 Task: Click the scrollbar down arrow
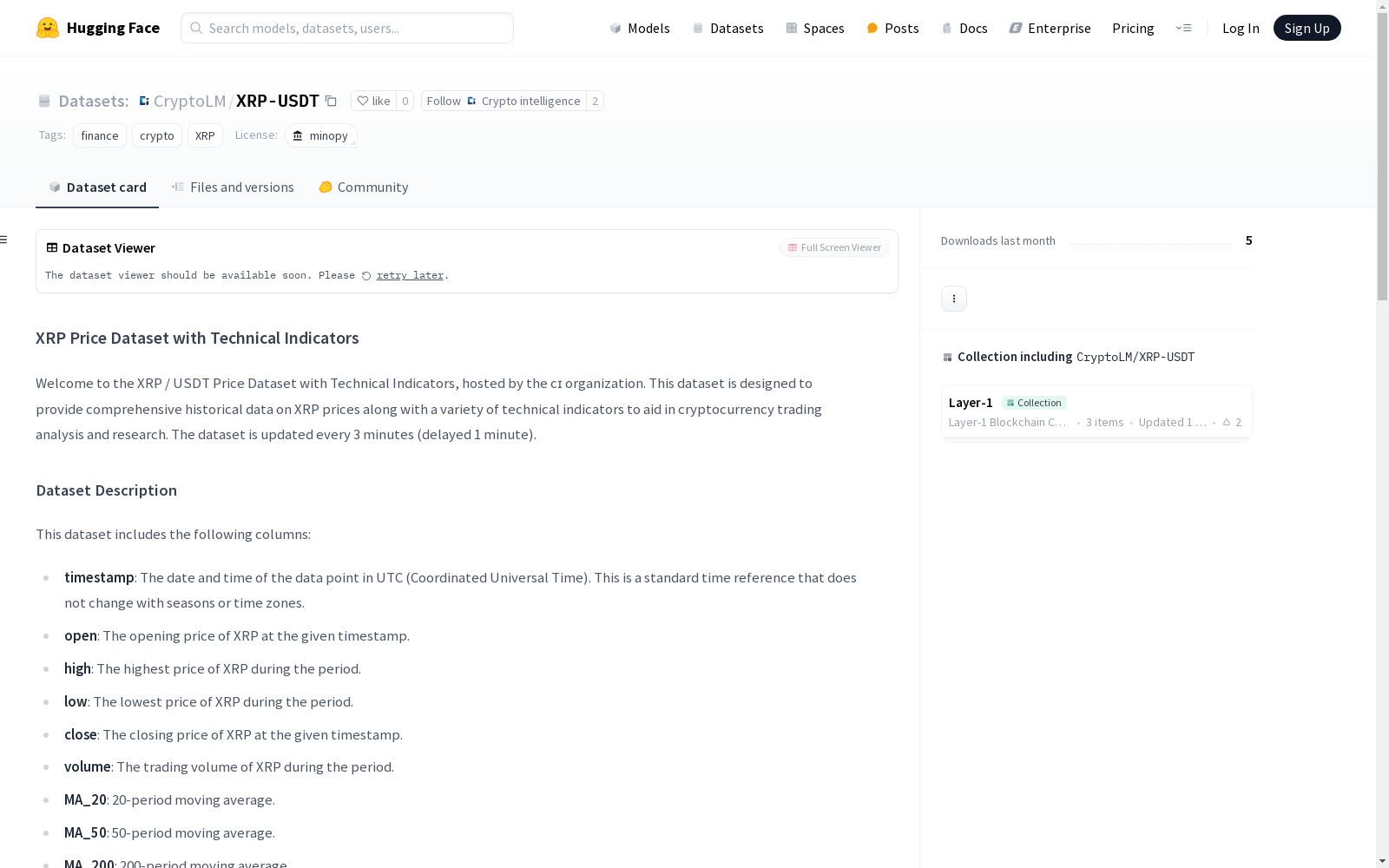click(x=1382, y=861)
